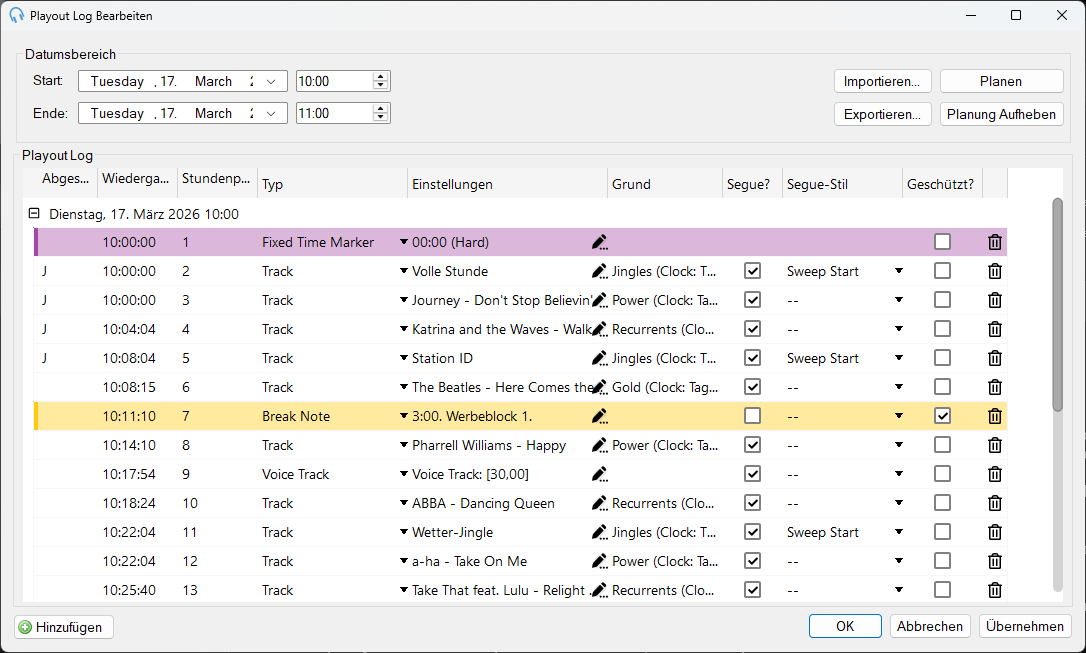
Task: Enable Segue on the Break Note row
Action: pyautogui.click(x=752, y=415)
